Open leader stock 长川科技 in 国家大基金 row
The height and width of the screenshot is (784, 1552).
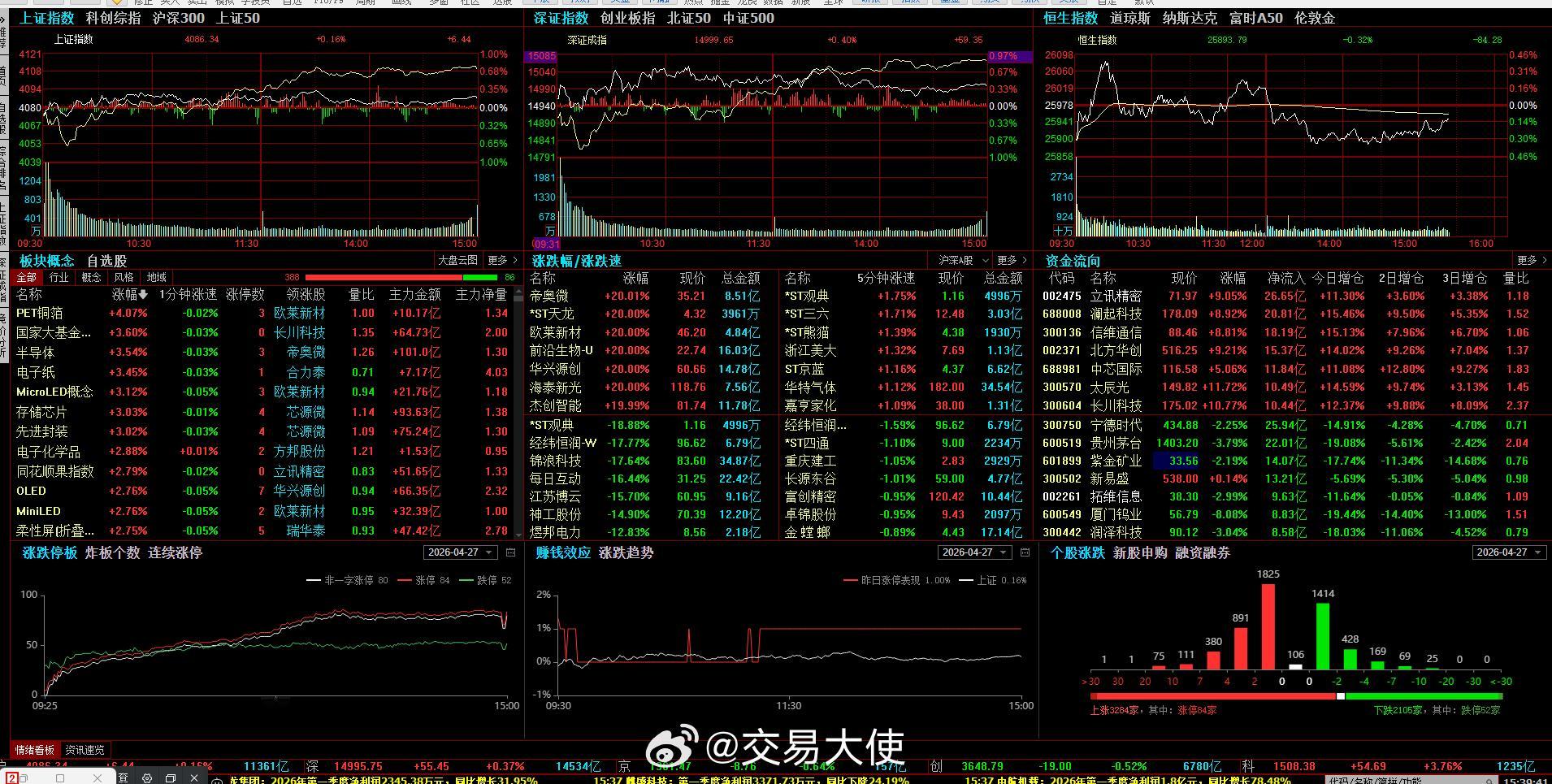pos(299,332)
